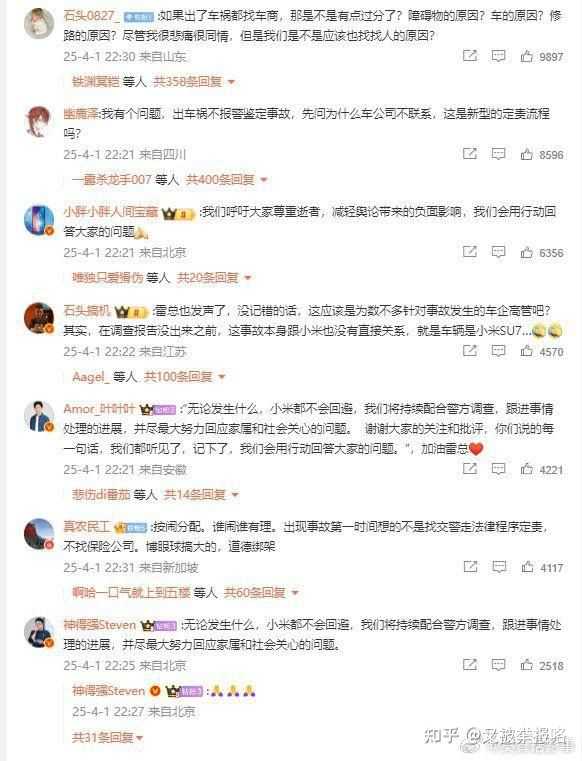Viewport: 582px width, 761px height.
Task: Share the 神得强Steven comment
Action: (x=469, y=664)
